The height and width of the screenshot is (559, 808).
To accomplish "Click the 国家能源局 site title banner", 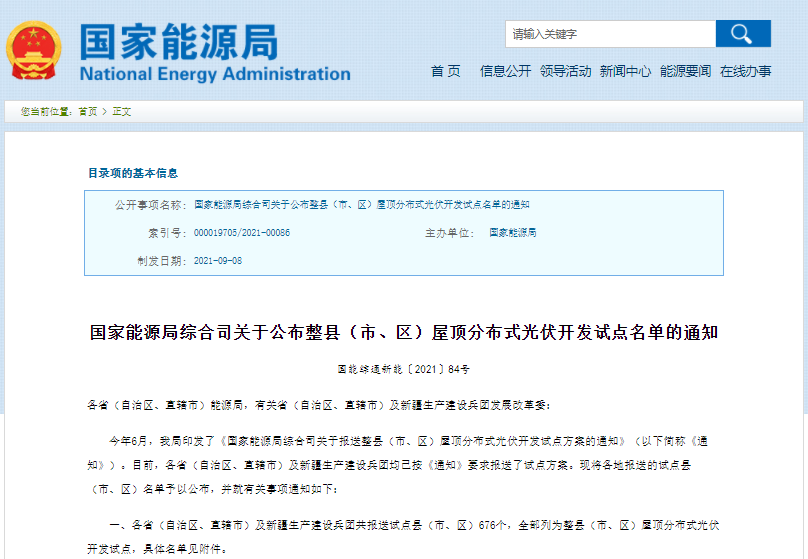I will pyautogui.click(x=179, y=41).
